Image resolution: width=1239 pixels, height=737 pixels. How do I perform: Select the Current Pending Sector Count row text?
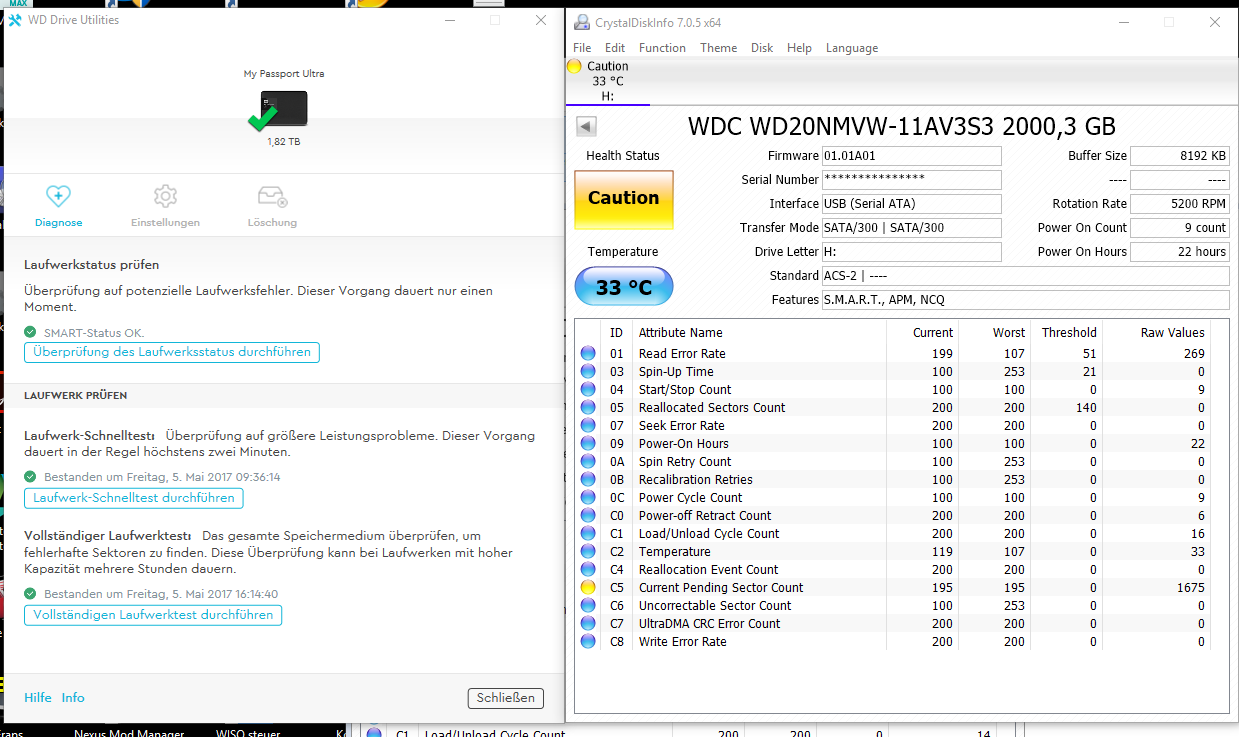coord(721,588)
